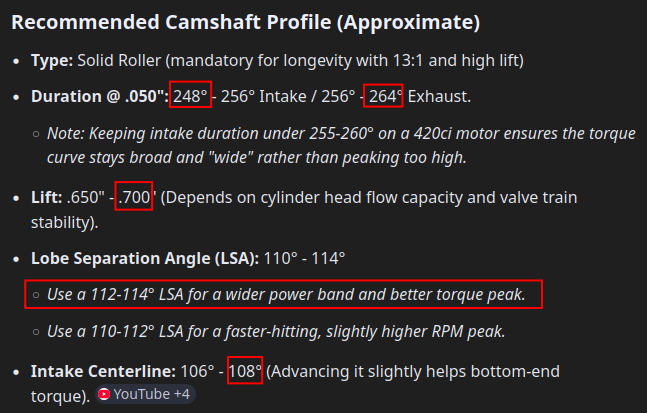
Task: Click the highlighted "264°" exhaust duration value
Action: pyautogui.click(x=383, y=96)
